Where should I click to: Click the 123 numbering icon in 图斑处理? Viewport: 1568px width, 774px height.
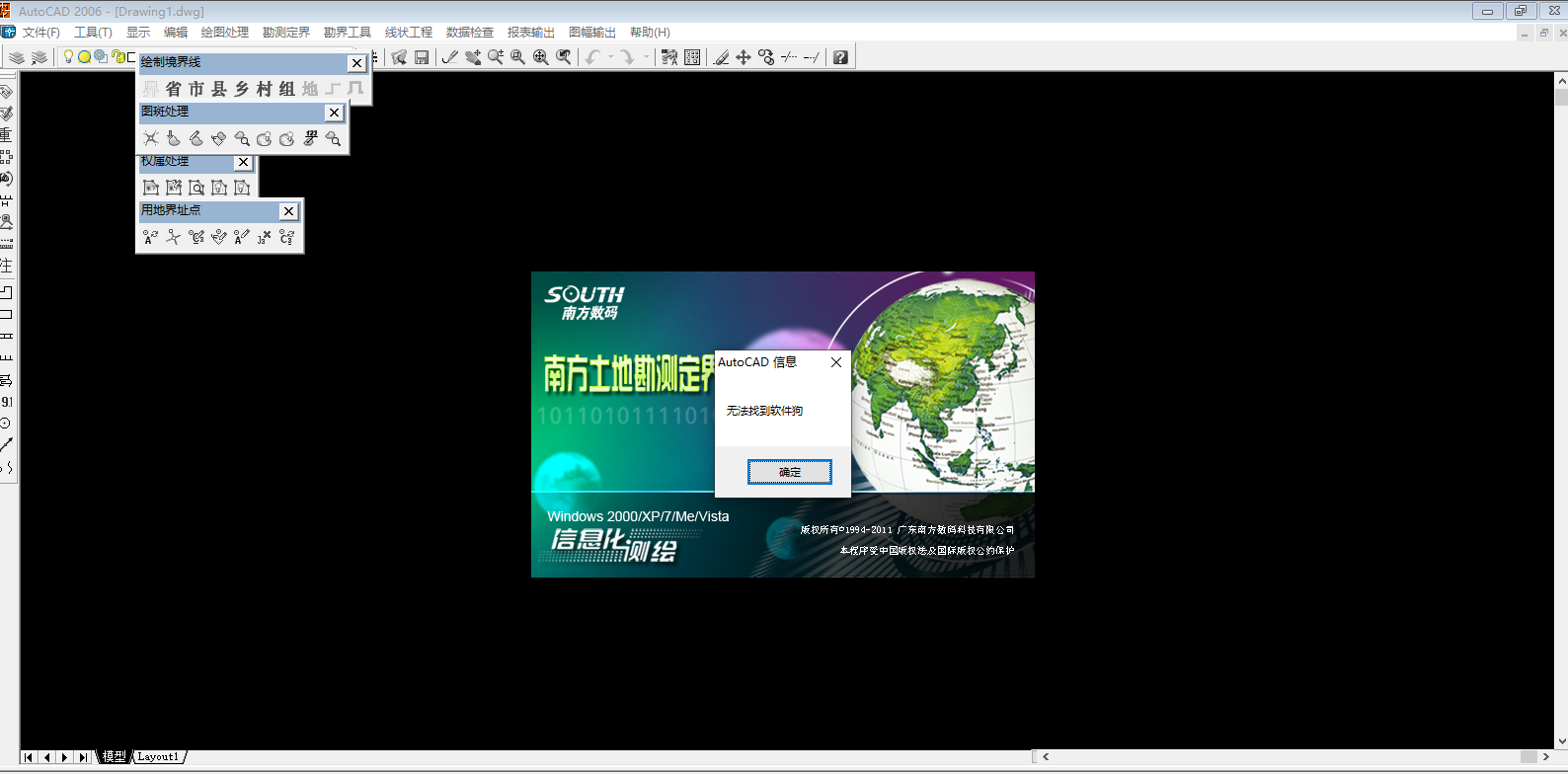(x=310, y=138)
